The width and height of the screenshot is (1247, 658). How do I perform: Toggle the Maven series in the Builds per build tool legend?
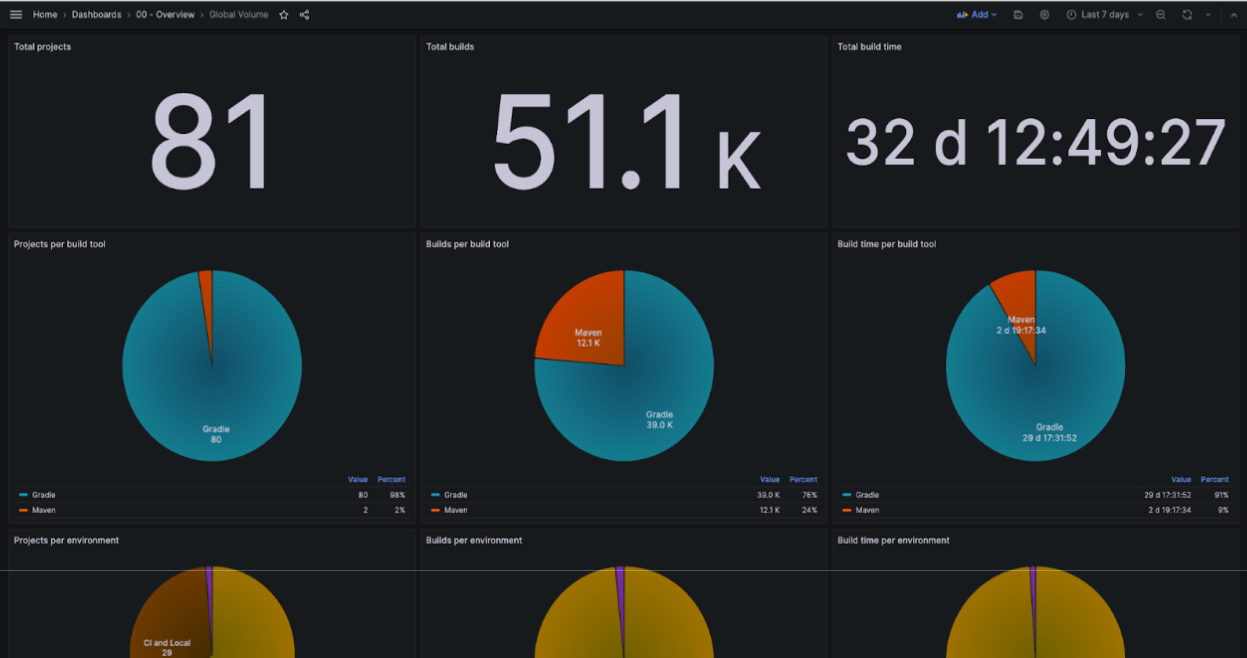pos(455,510)
